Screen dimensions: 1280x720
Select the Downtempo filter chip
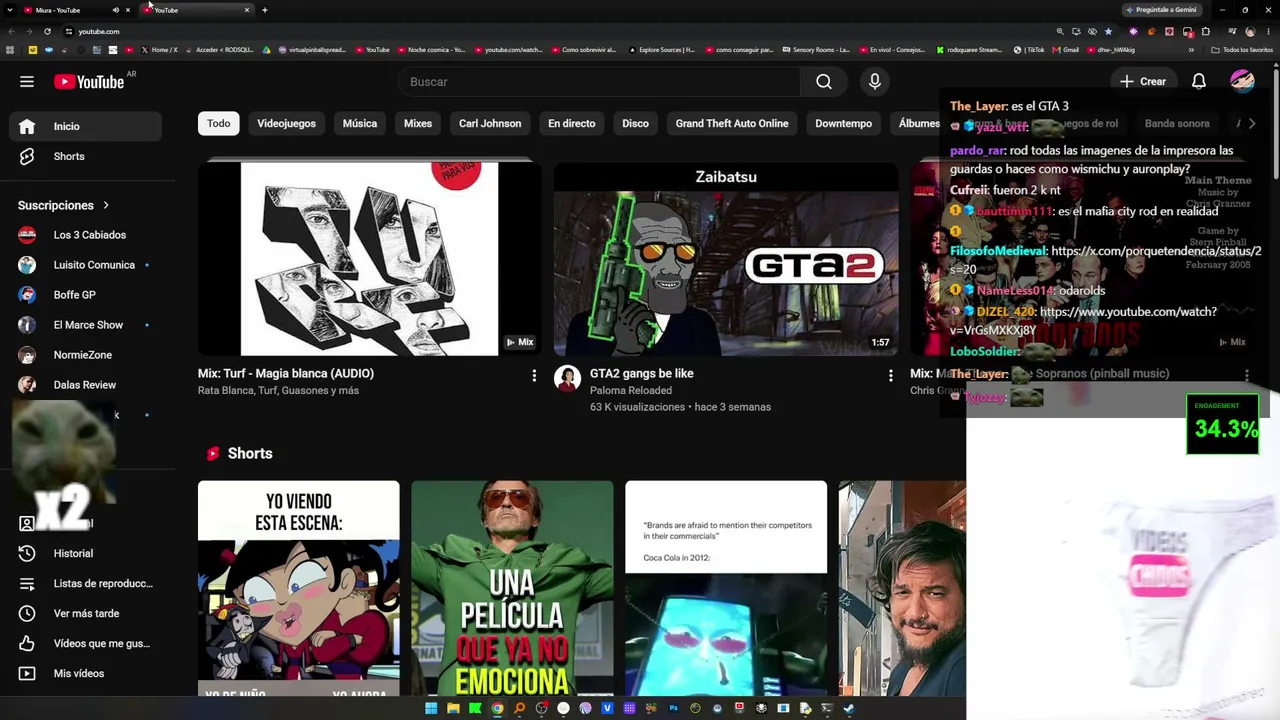coord(843,123)
